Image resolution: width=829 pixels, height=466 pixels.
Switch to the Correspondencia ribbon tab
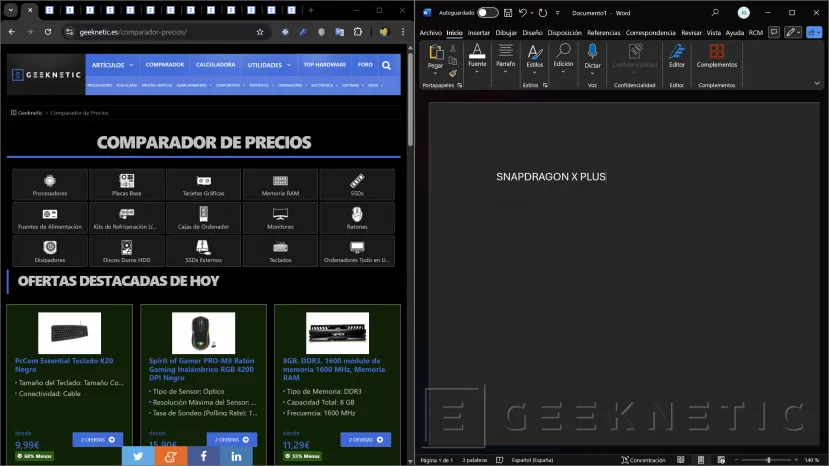(x=650, y=33)
